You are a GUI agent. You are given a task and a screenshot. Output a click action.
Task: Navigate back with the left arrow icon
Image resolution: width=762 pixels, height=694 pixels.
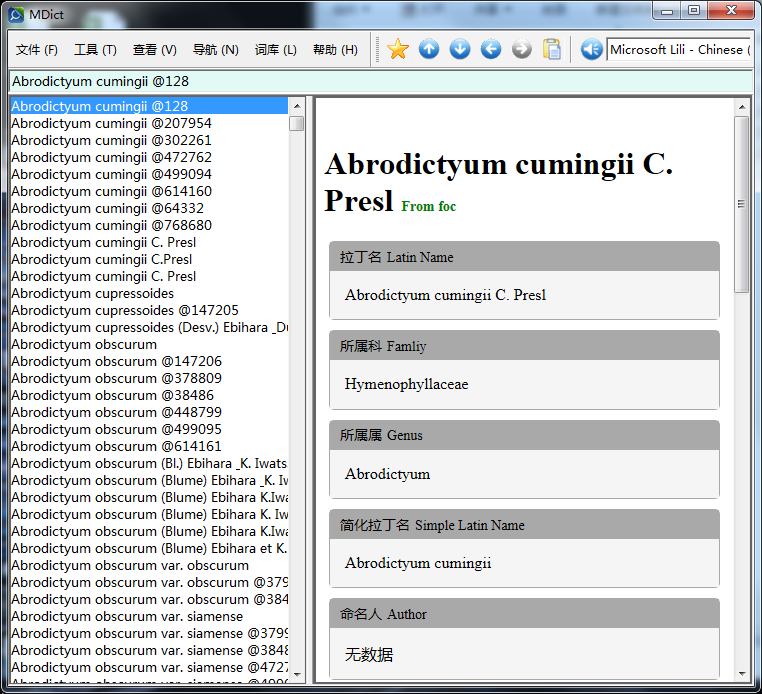click(x=491, y=49)
